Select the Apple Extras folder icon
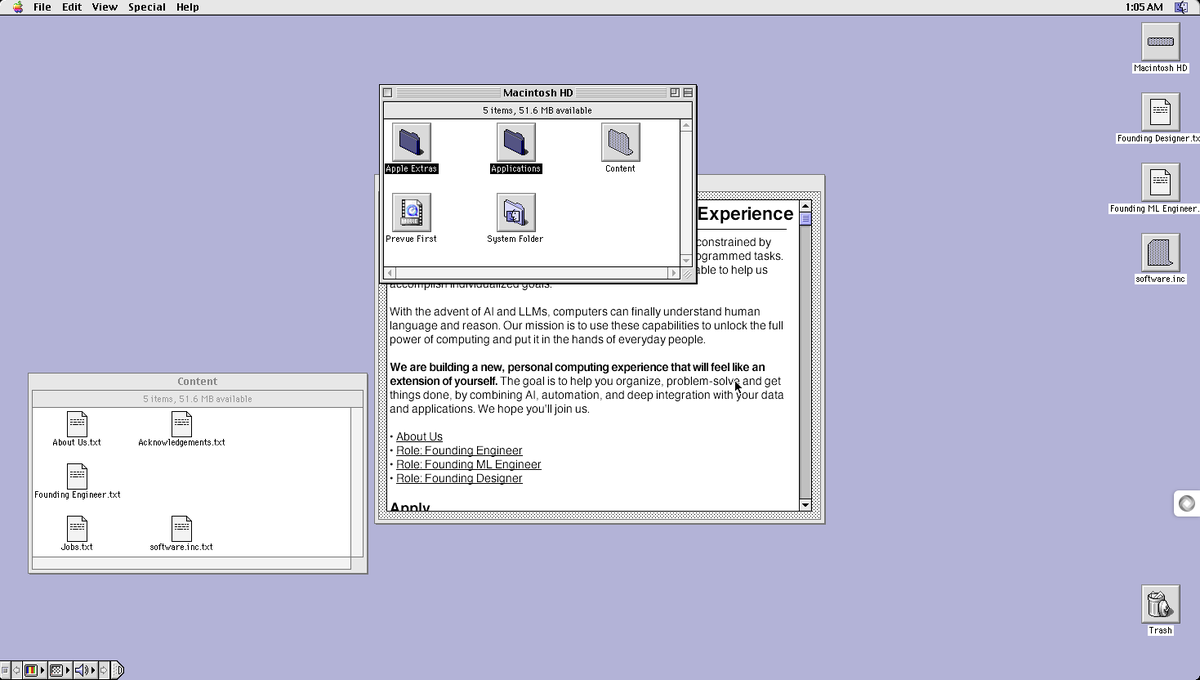 point(410,142)
